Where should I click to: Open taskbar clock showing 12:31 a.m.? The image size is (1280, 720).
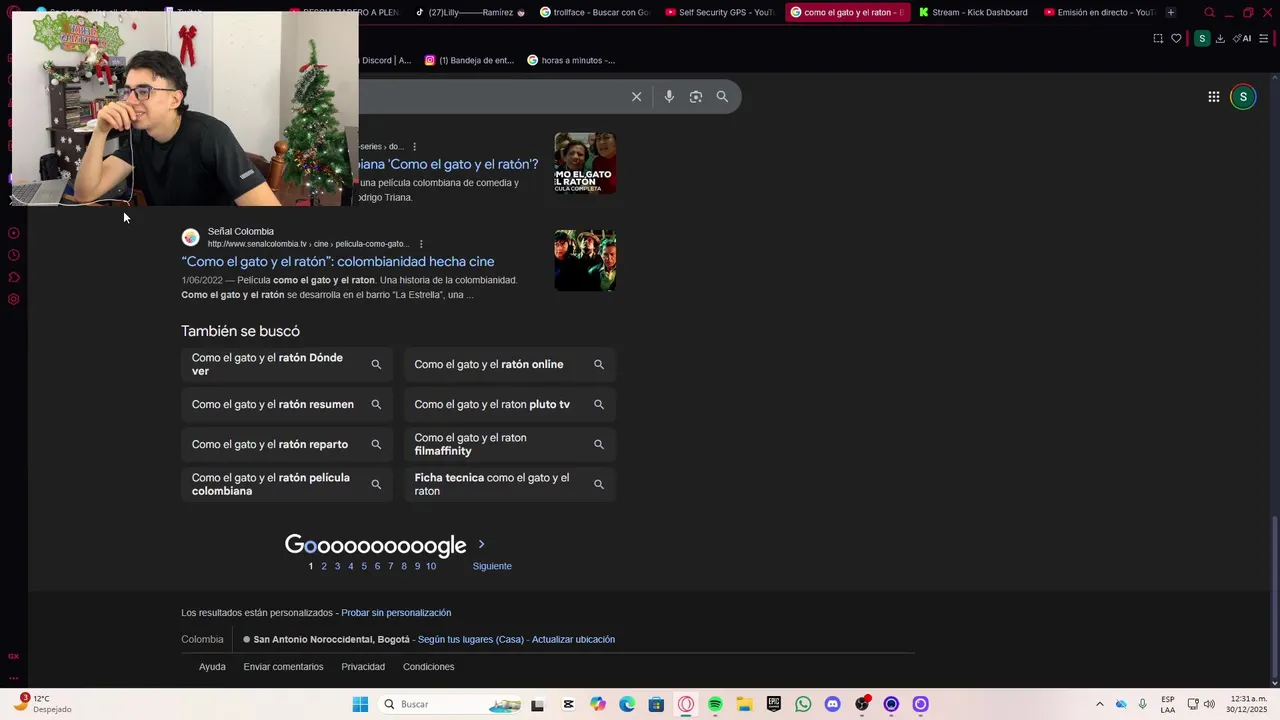1247,704
